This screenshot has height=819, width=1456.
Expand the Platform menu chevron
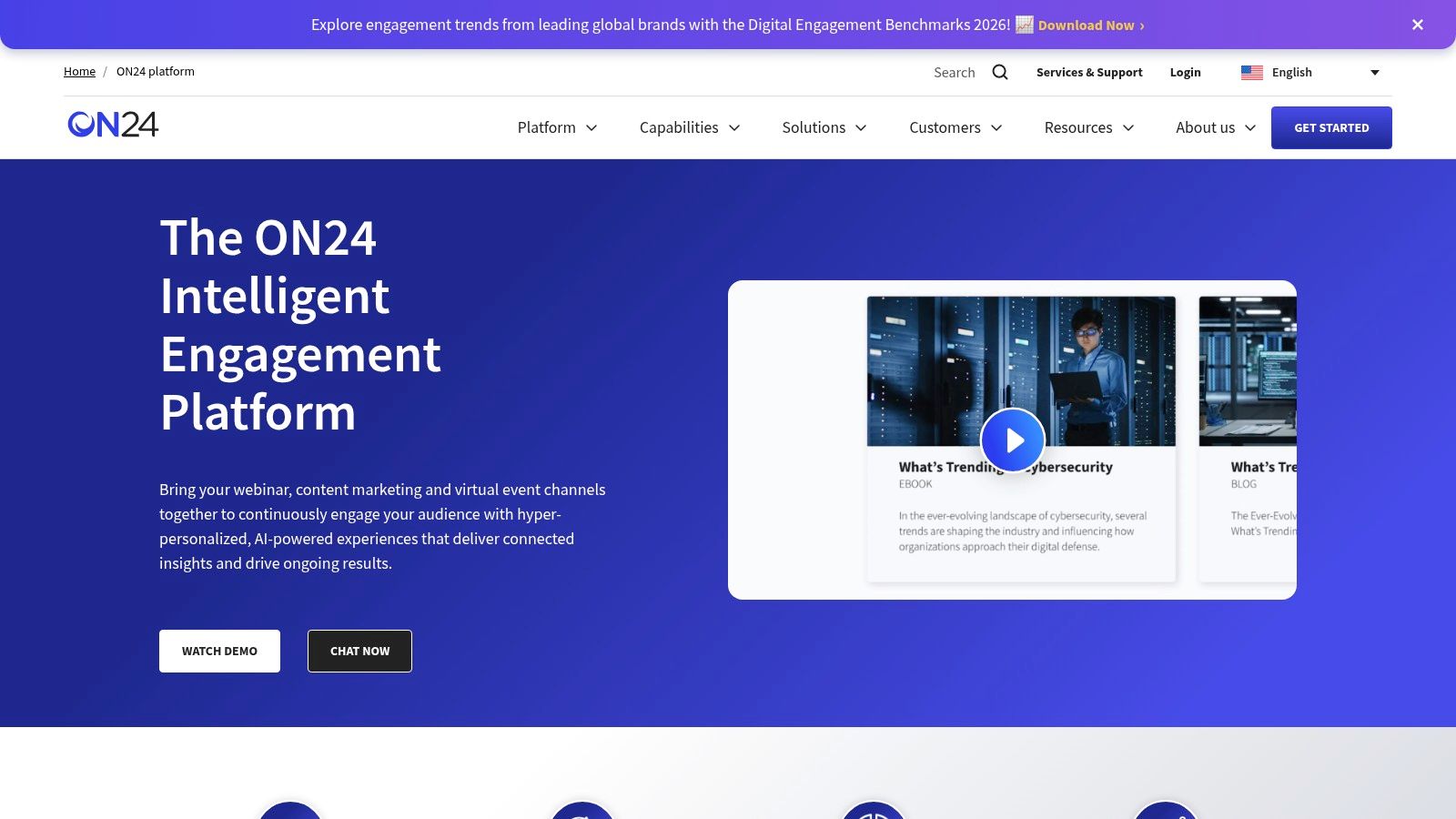[591, 128]
